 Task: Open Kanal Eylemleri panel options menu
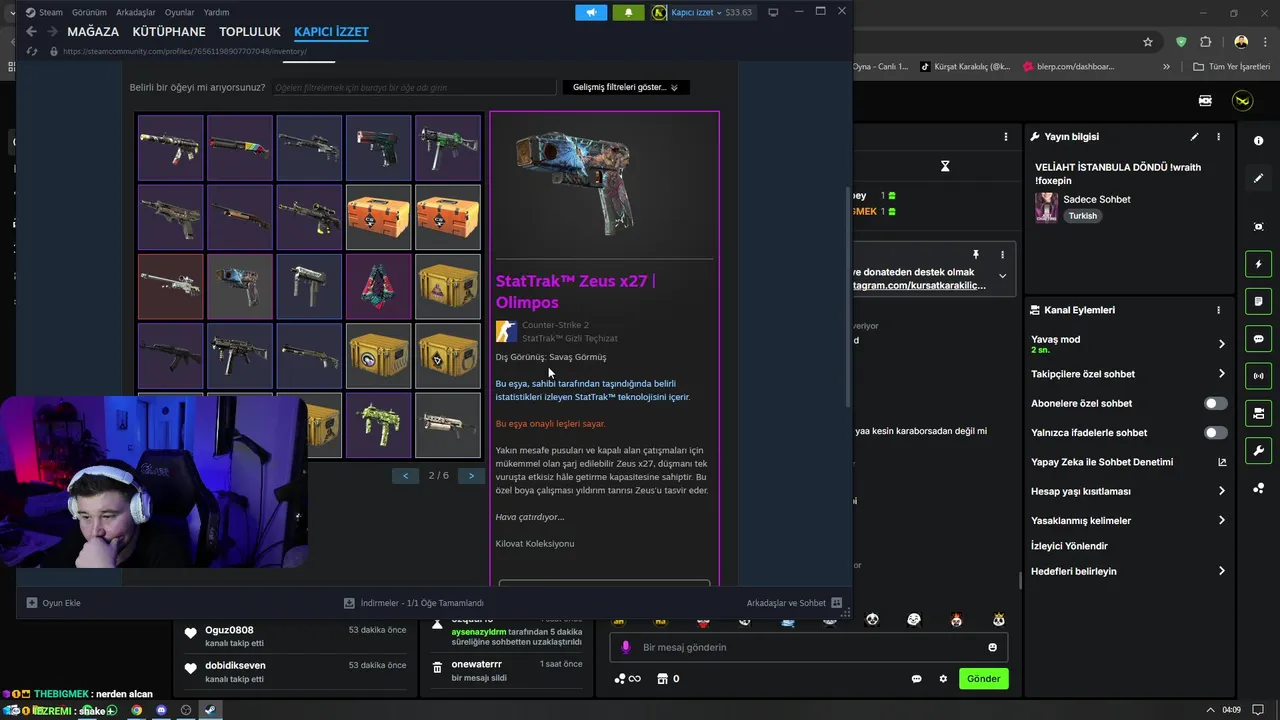[1218, 310]
